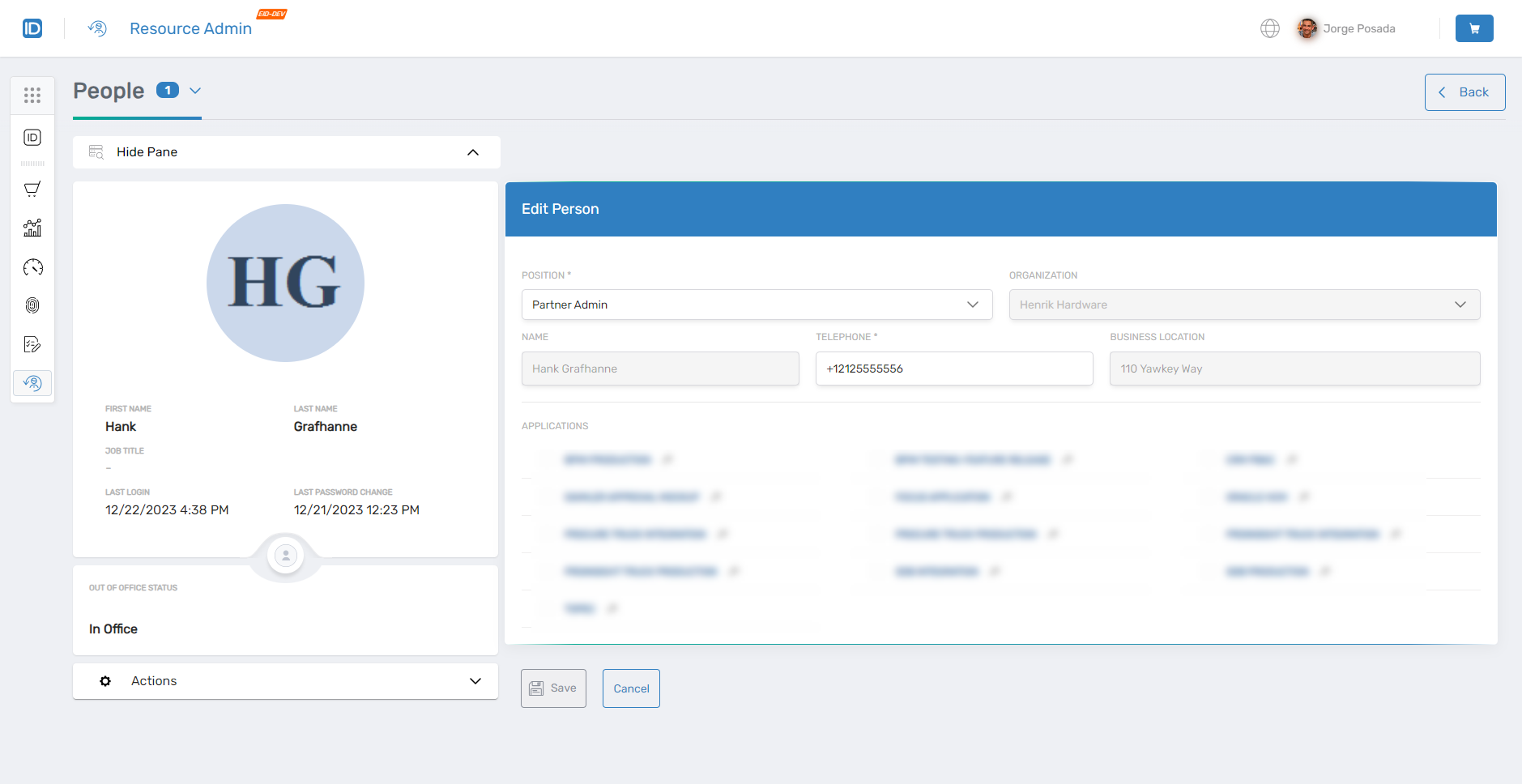Click the globe language icon in header

1269,28
